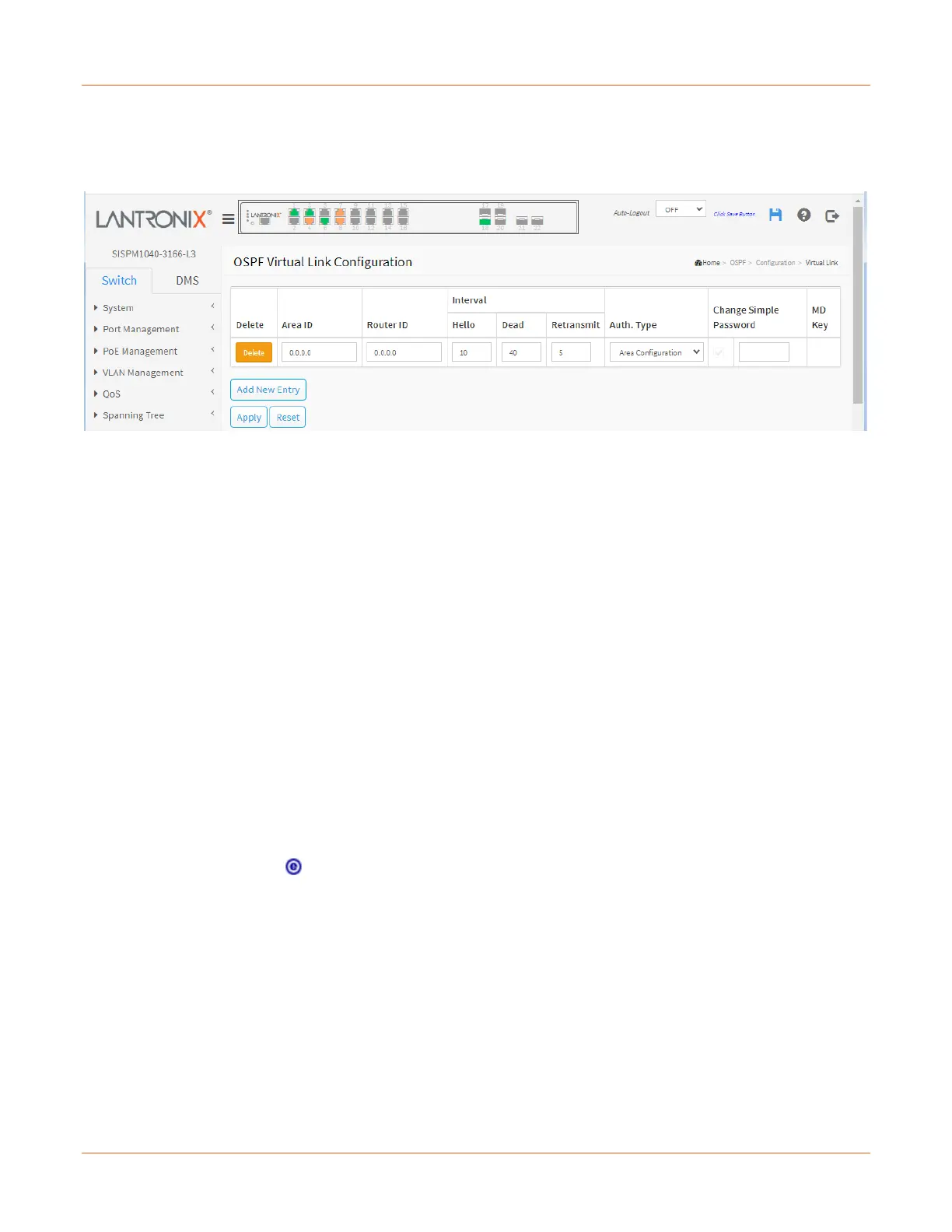Click the Reset button
Viewport: 952px width, 1232px height.
[288, 418]
